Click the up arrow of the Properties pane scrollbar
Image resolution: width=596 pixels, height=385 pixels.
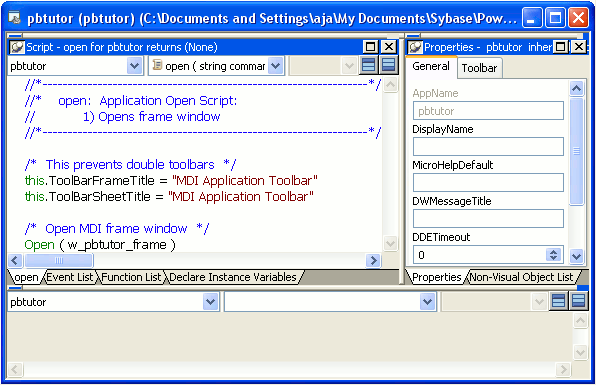(577, 89)
